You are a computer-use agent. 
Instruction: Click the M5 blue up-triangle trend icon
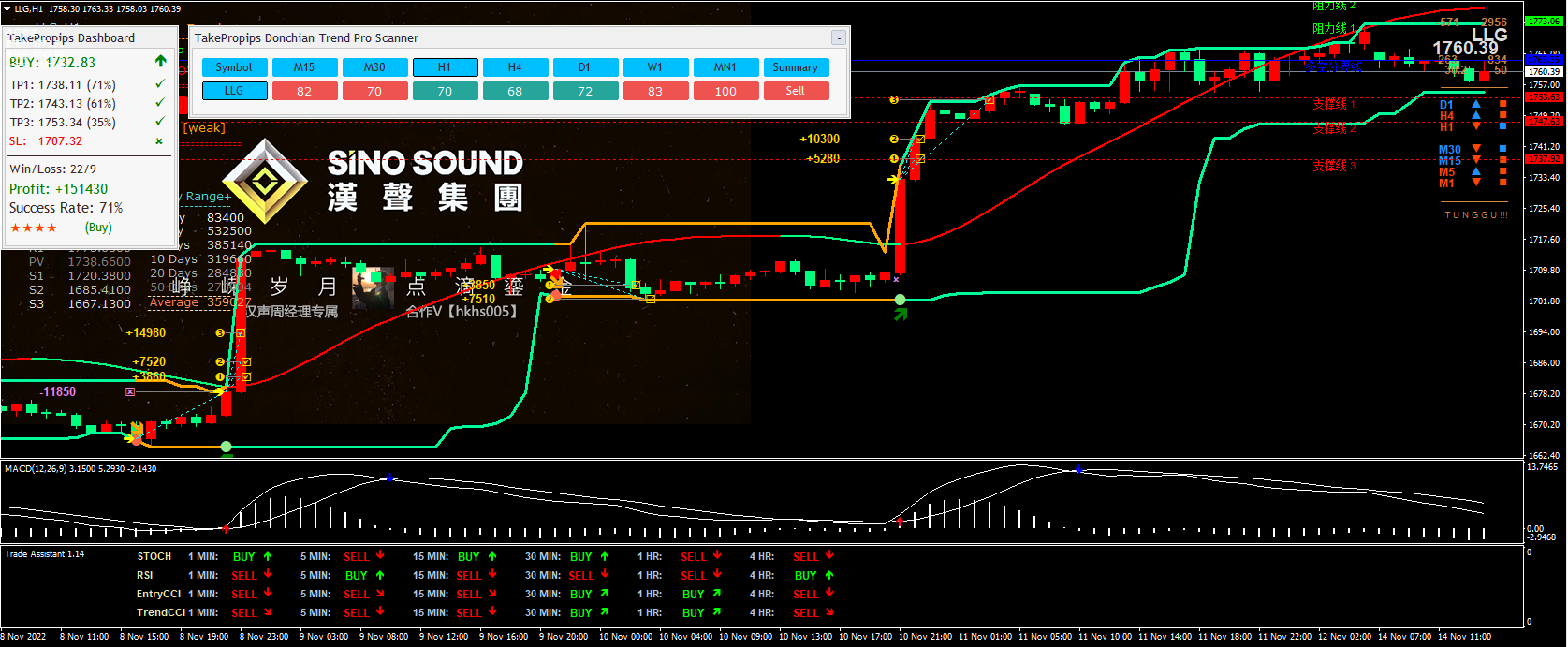1476,171
